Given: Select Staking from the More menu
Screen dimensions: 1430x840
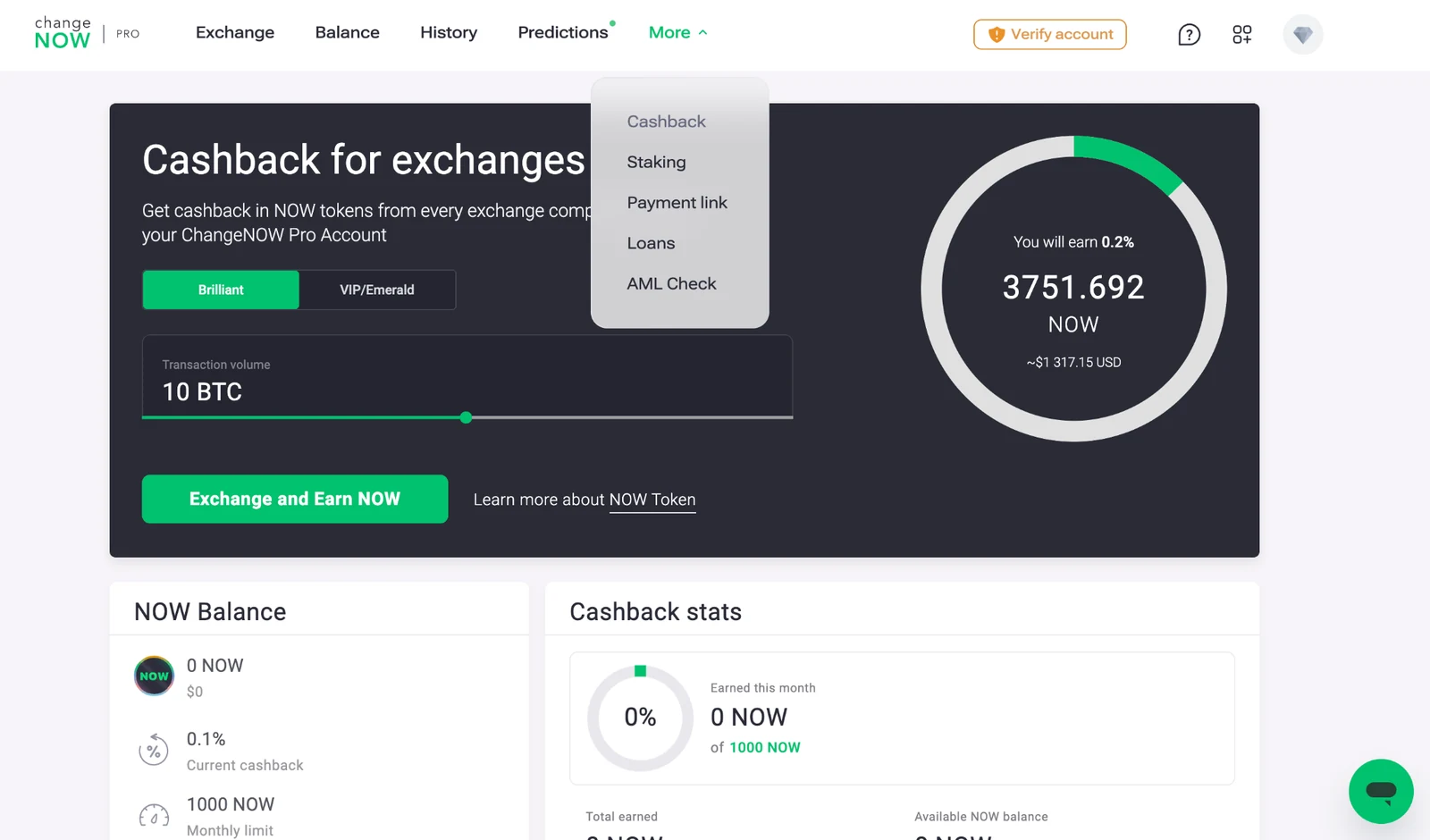Looking at the screenshot, I should point(656,162).
